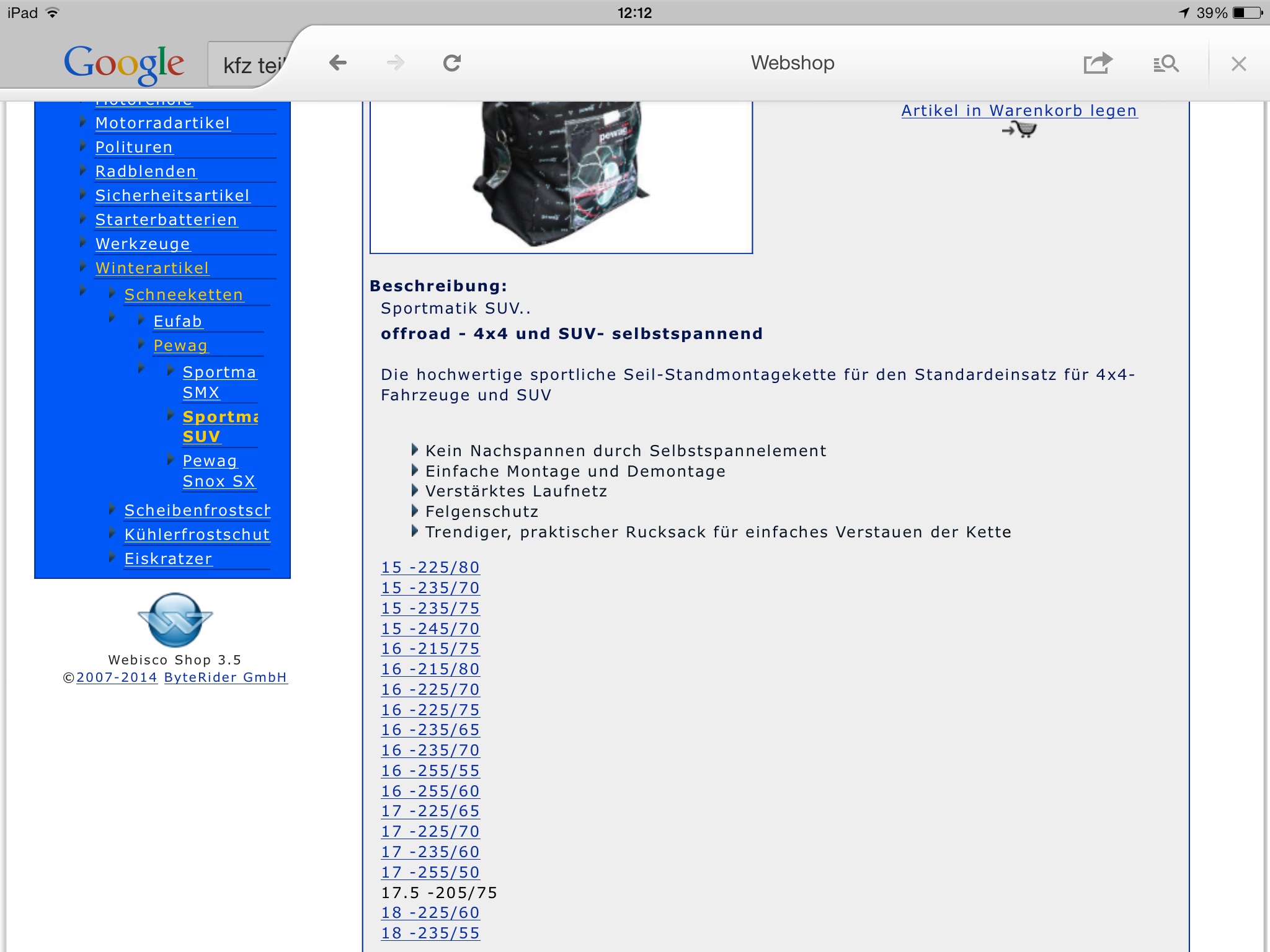This screenshot has width=1270, height=952.
Task: Select the Pewag brand link
Action: tap(180, 345)
